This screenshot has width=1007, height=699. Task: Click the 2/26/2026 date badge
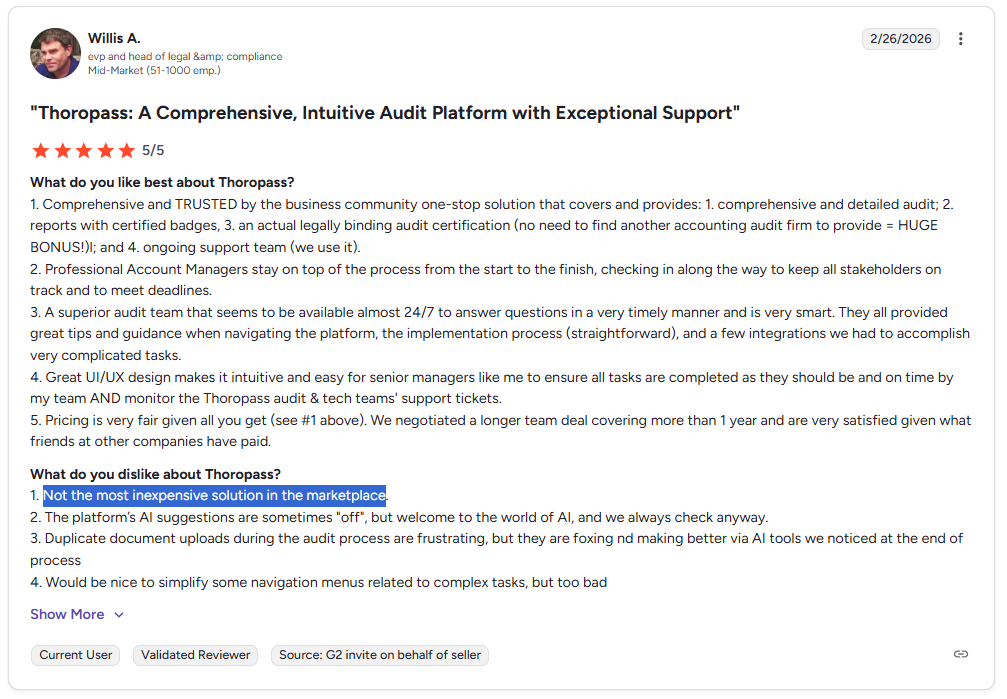[900, 39]
